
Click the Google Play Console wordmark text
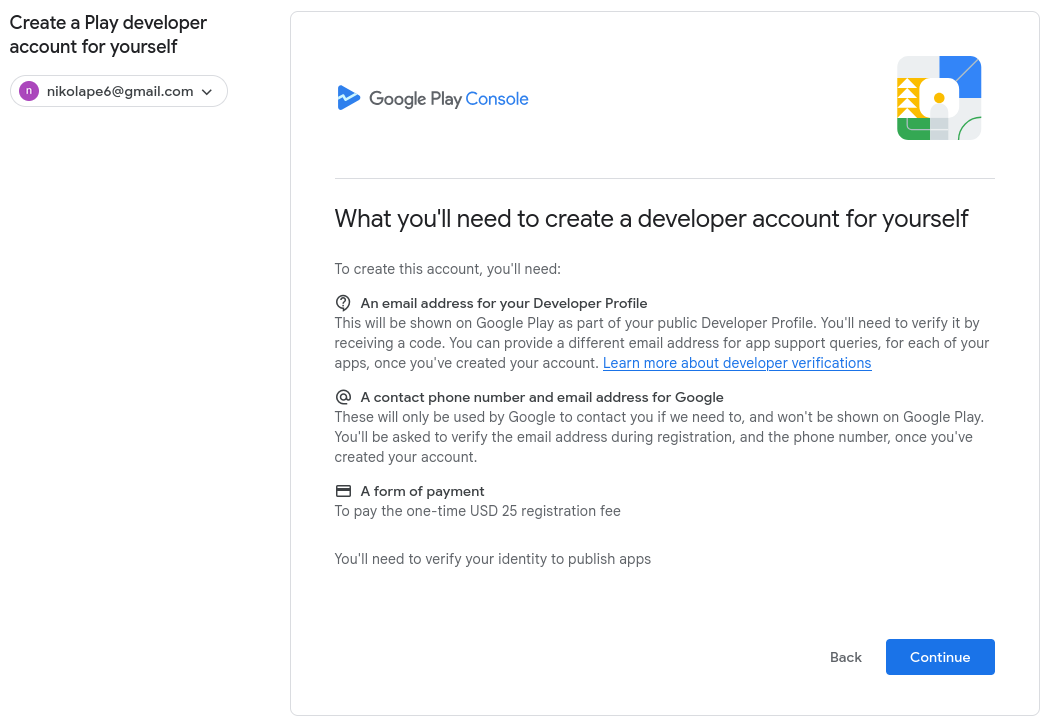tap(448, 99)
